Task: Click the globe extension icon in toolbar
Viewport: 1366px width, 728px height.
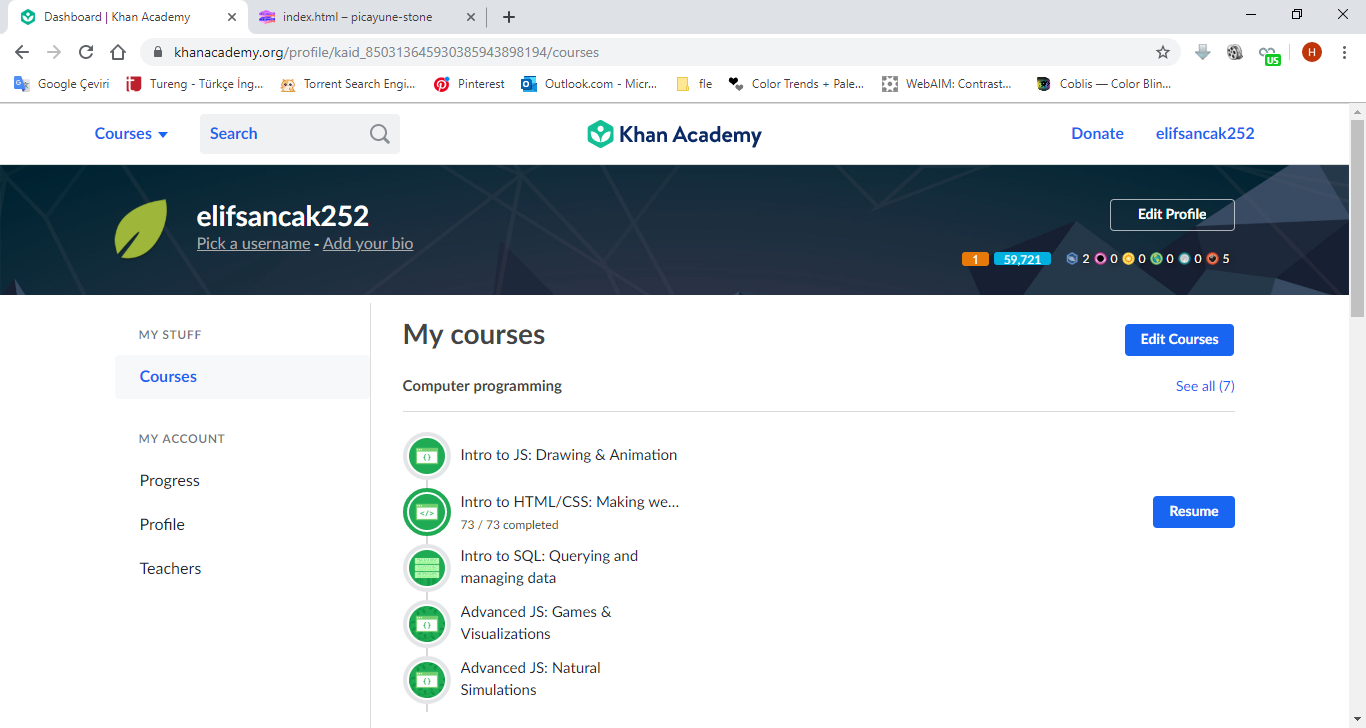Action: click(x=1235, y=52)
